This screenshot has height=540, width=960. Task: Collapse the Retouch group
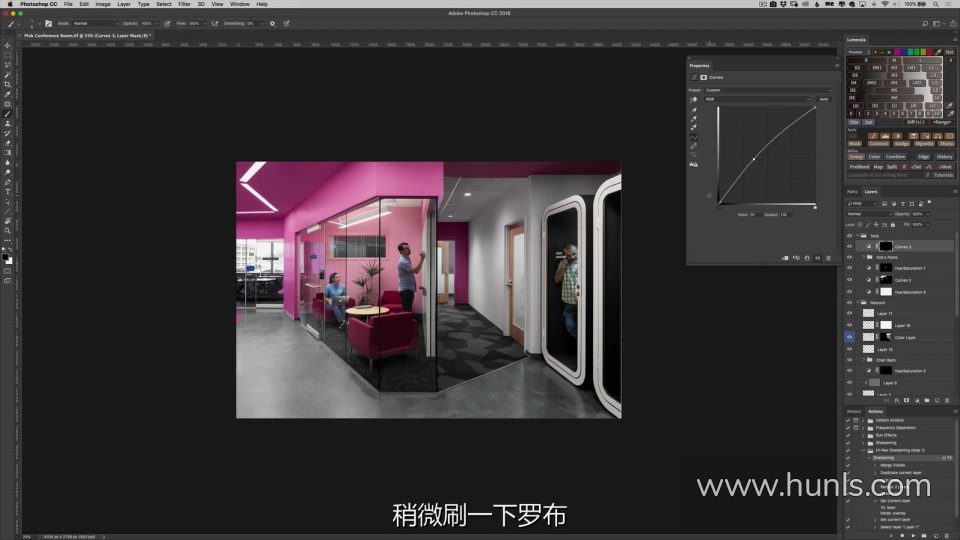[857, 302]
